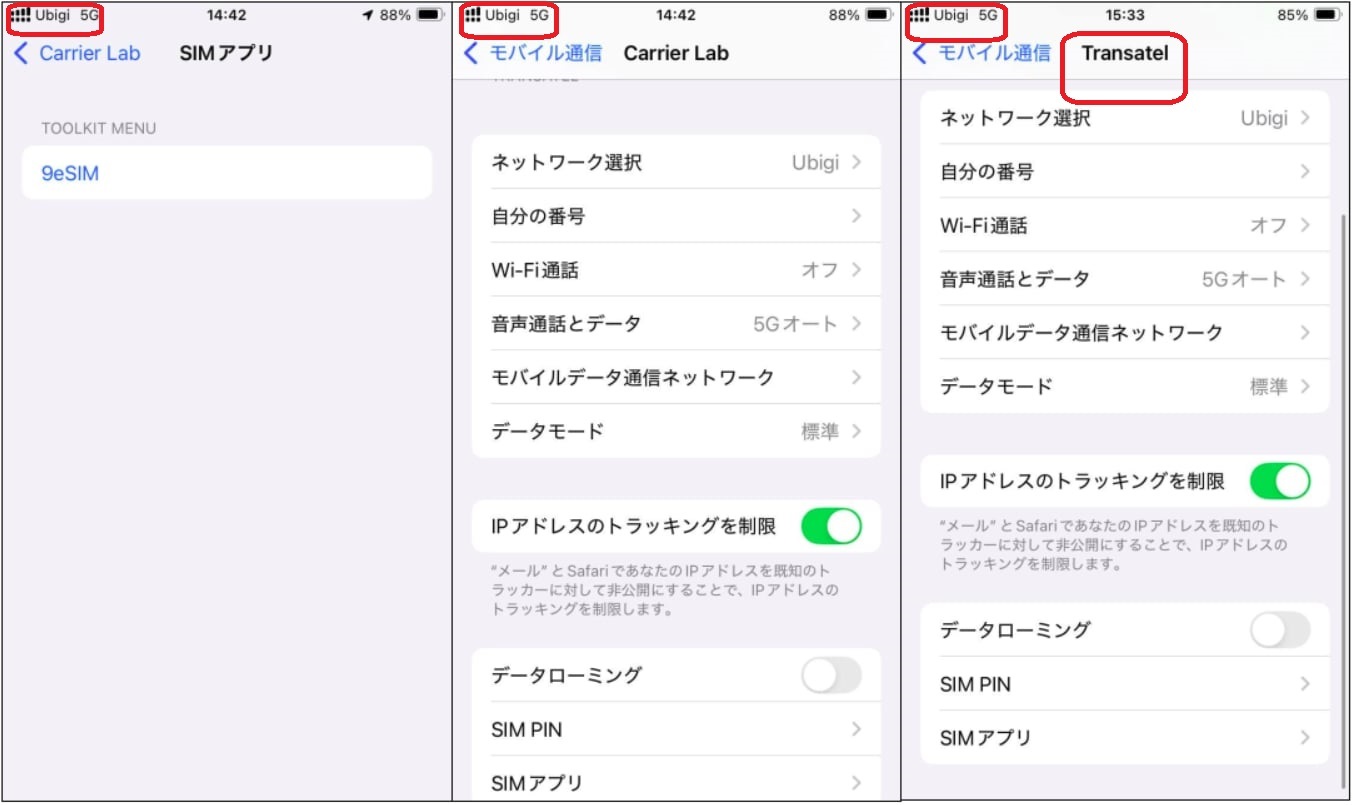Image resolution: width=1353 pixels, height=805 pixels.
Task: Open モバイルデータ通信ネットワーク on Carrier Lab screen
Action: pyautogui.click(x=676, y=377)
